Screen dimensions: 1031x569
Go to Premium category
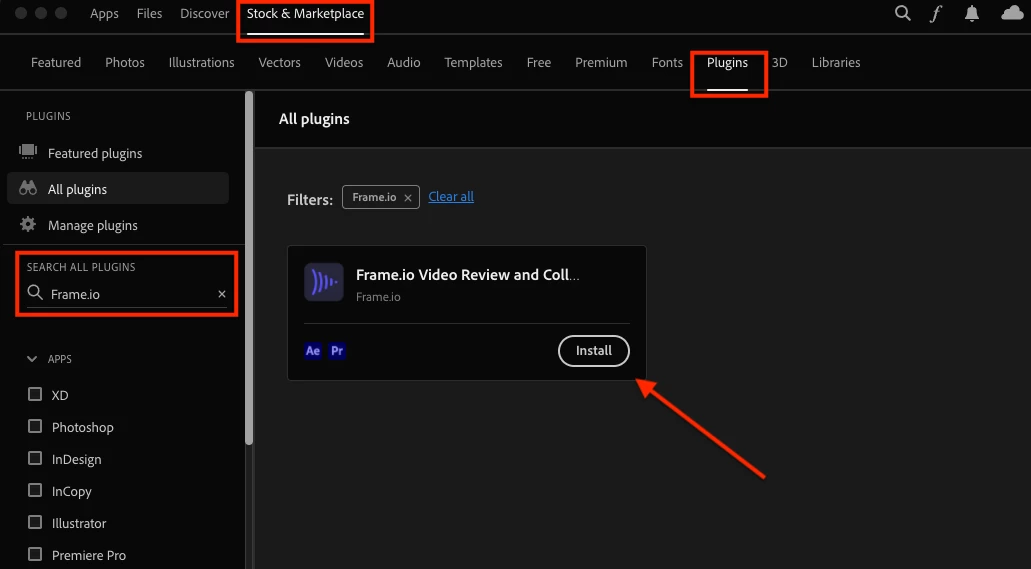[601, 62]
